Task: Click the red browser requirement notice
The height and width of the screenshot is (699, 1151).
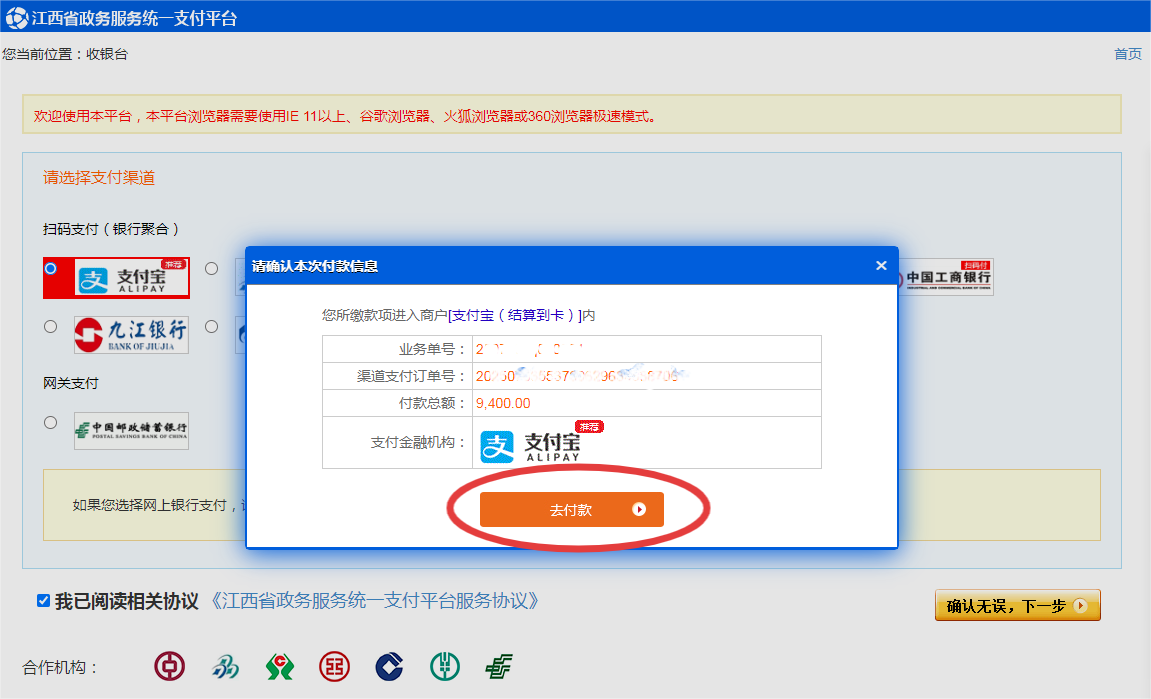Action: [x=345, y=116]
